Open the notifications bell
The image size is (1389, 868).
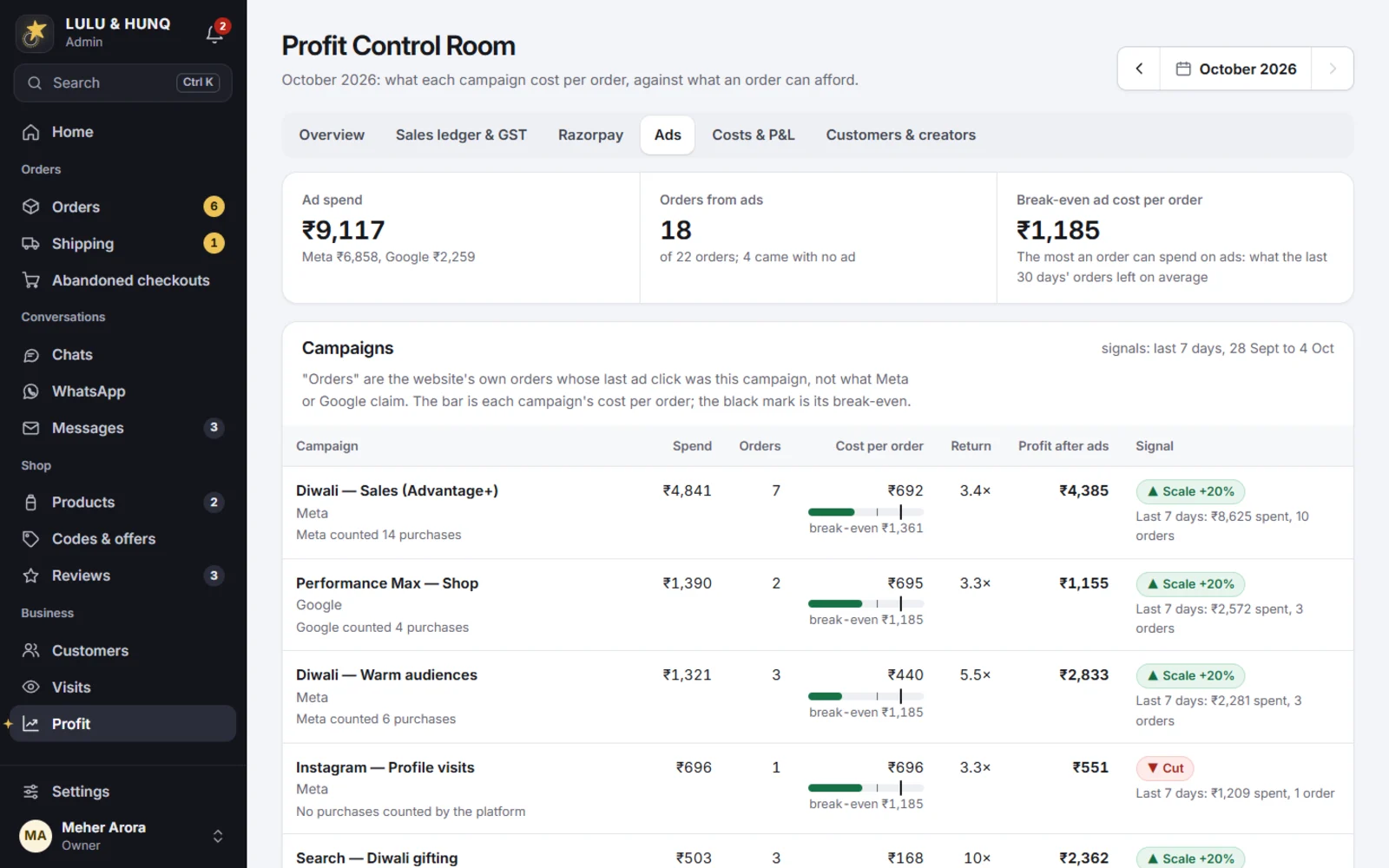pyautogui.click(x=215, y=33)
